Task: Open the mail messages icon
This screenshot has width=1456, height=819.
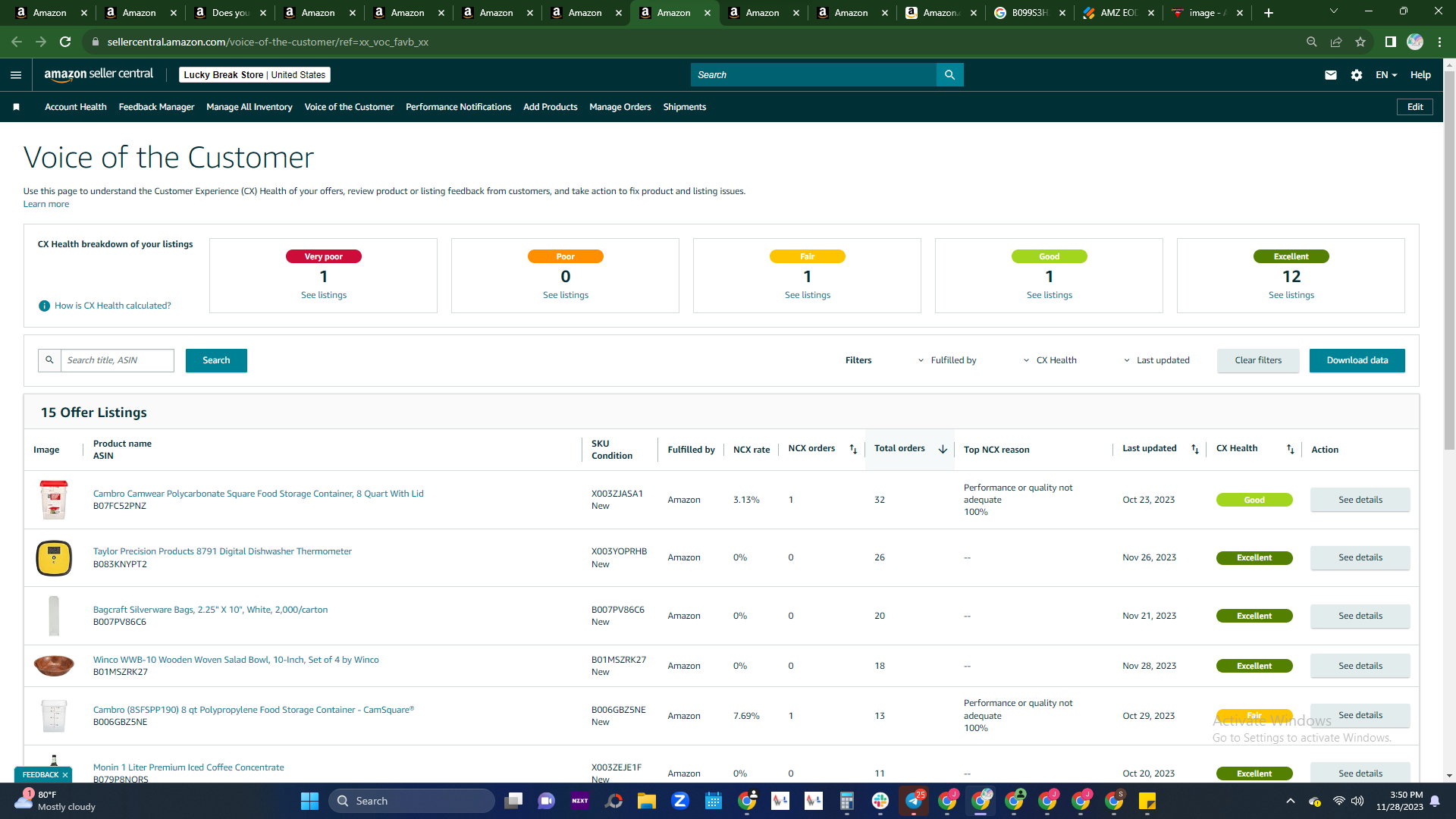Action: (x=1331, y=74)
